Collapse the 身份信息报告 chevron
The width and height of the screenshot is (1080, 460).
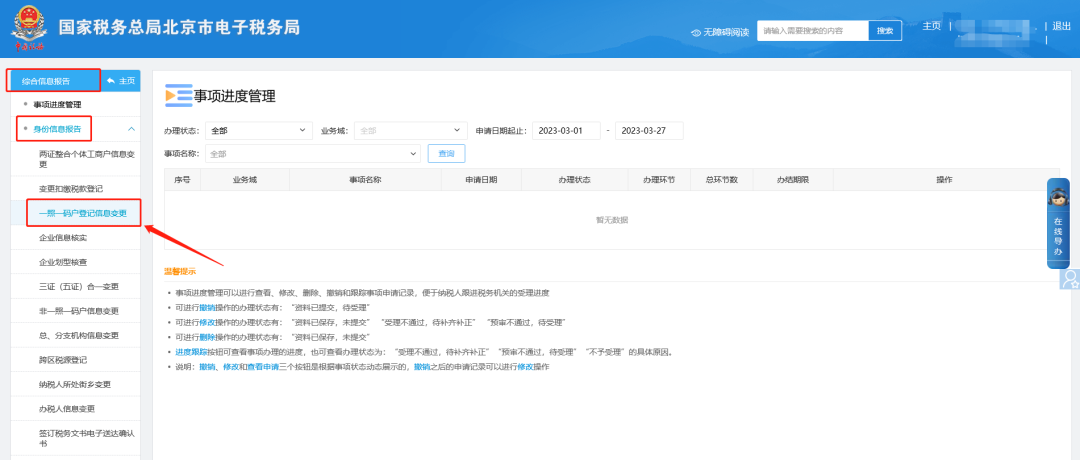pyautogui.click(x=131, y=129)
